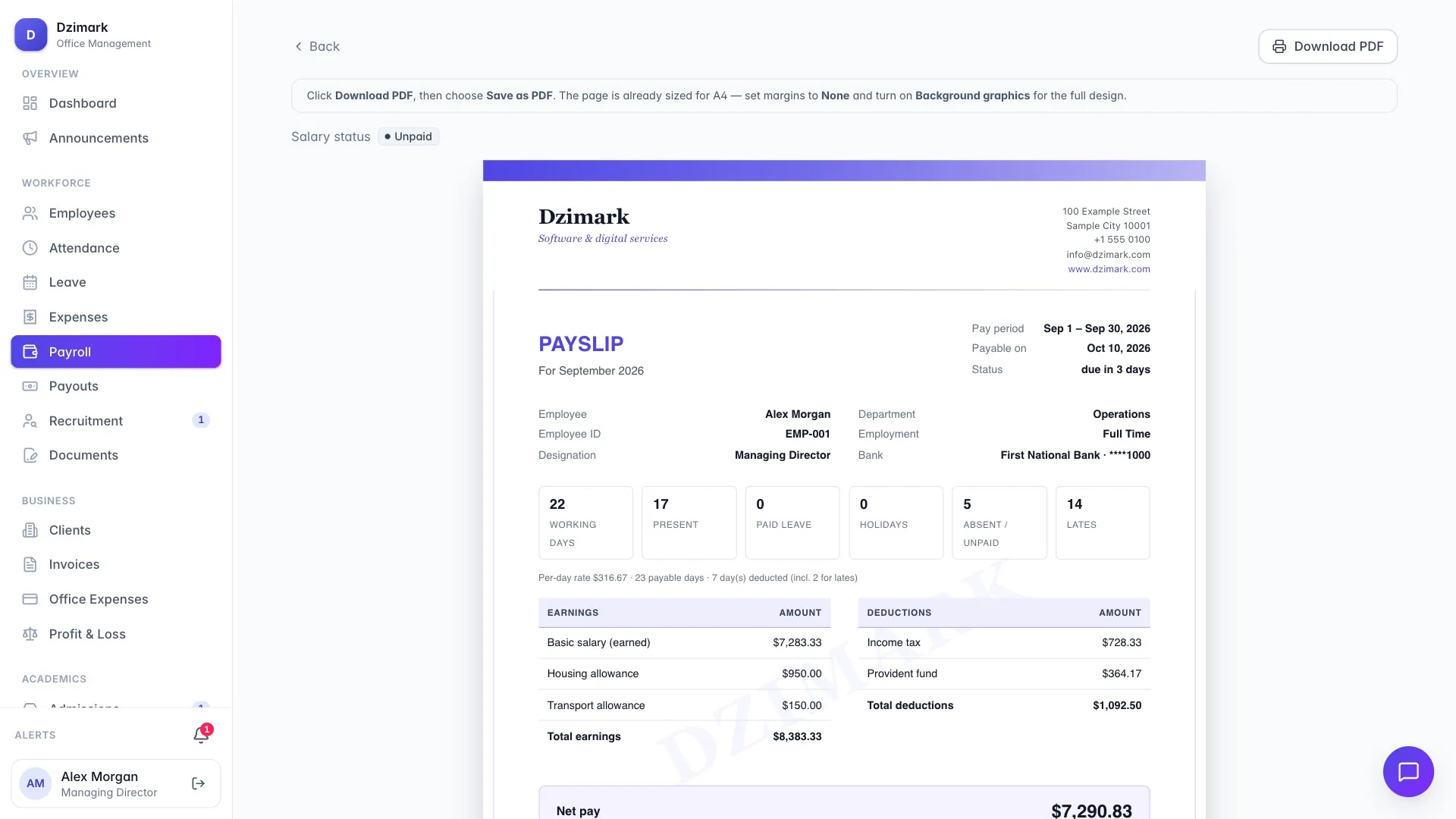The width and height of the screenshot is (1456, 819).
Task: Go to the Announcements menu item
Action: click(116, 138)
